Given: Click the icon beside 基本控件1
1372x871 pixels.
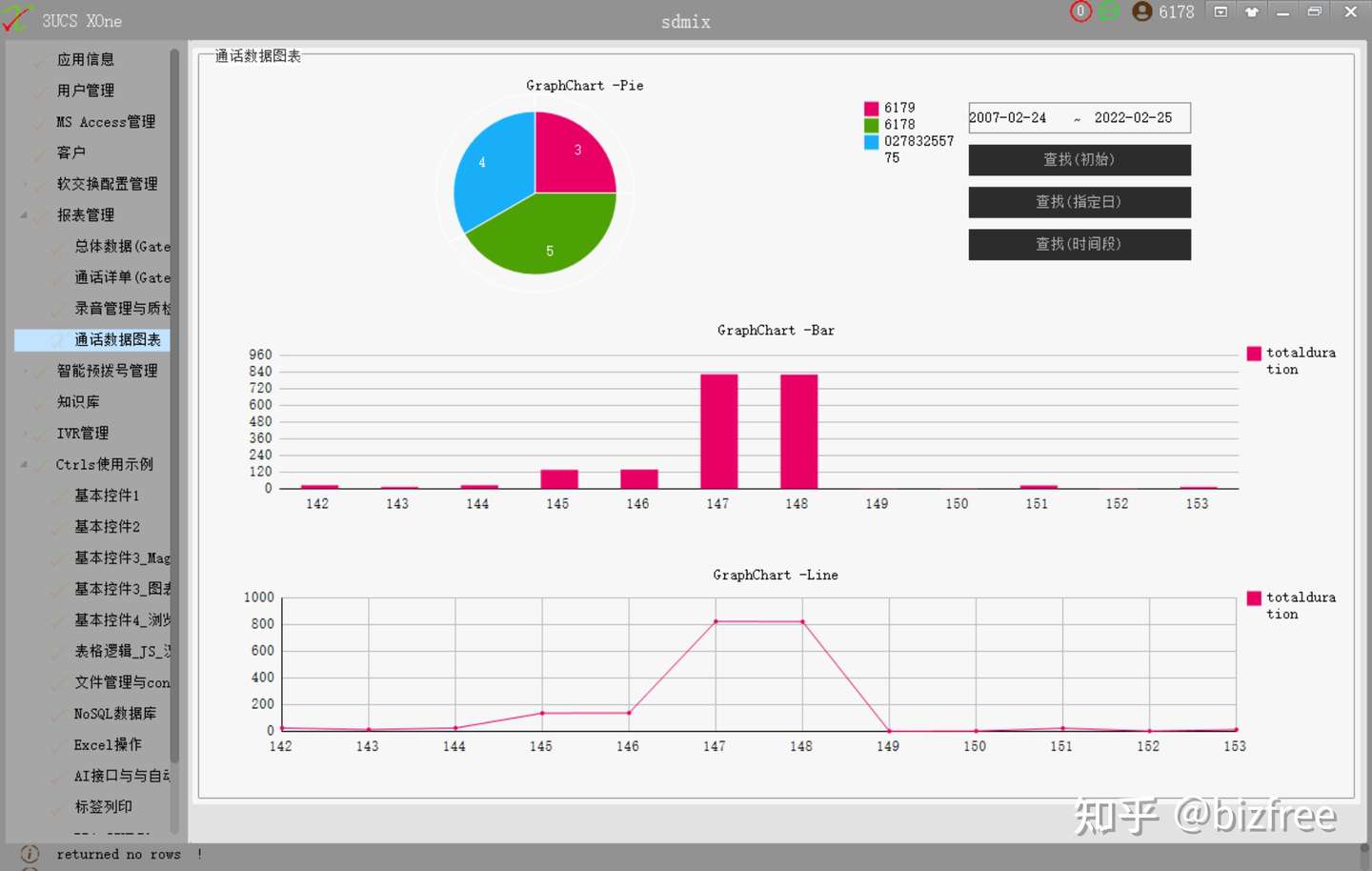Looking at the screenshot, I should [57, 496].
